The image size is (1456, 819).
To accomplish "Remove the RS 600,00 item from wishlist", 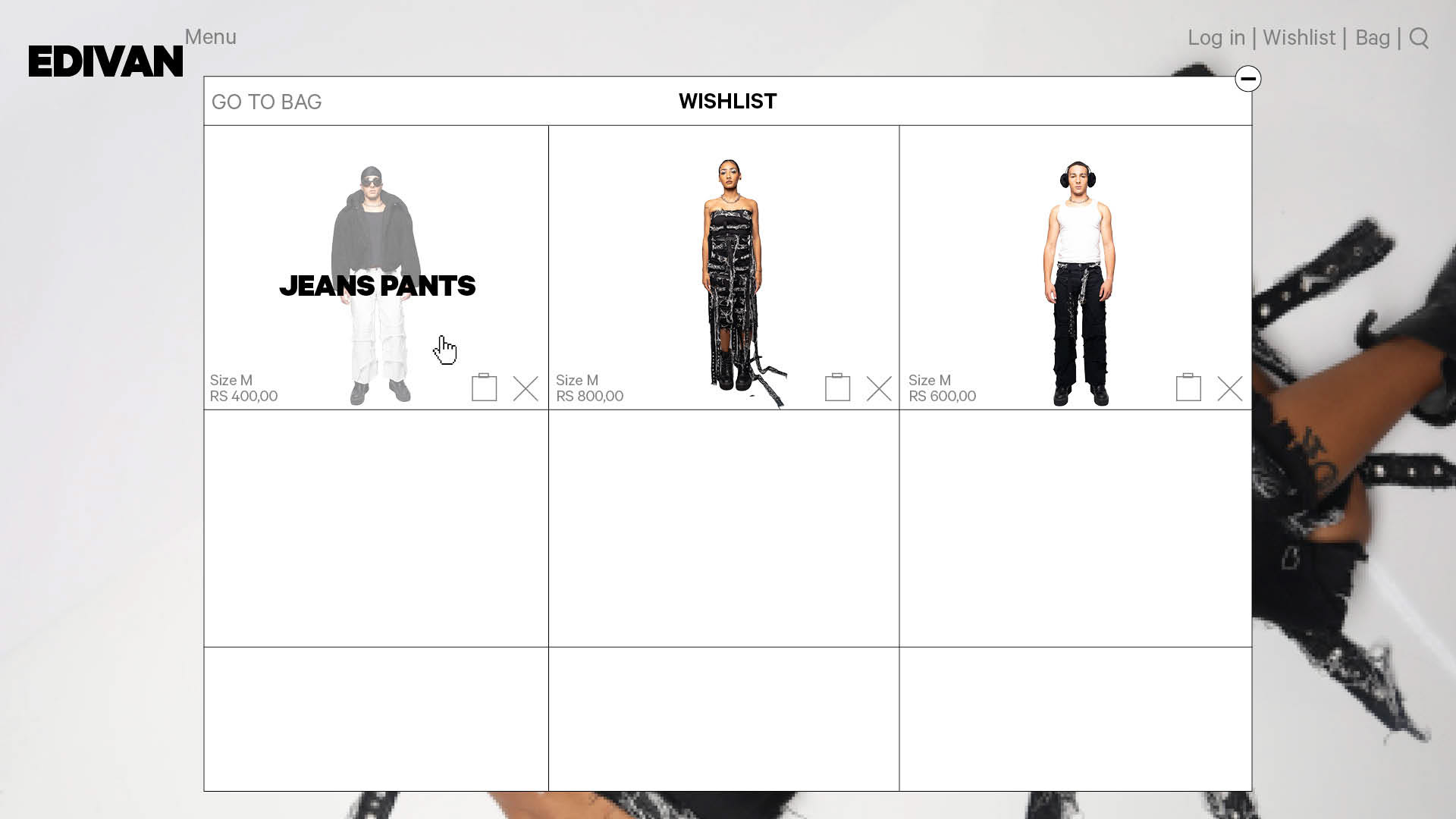I will point(1230,389).
